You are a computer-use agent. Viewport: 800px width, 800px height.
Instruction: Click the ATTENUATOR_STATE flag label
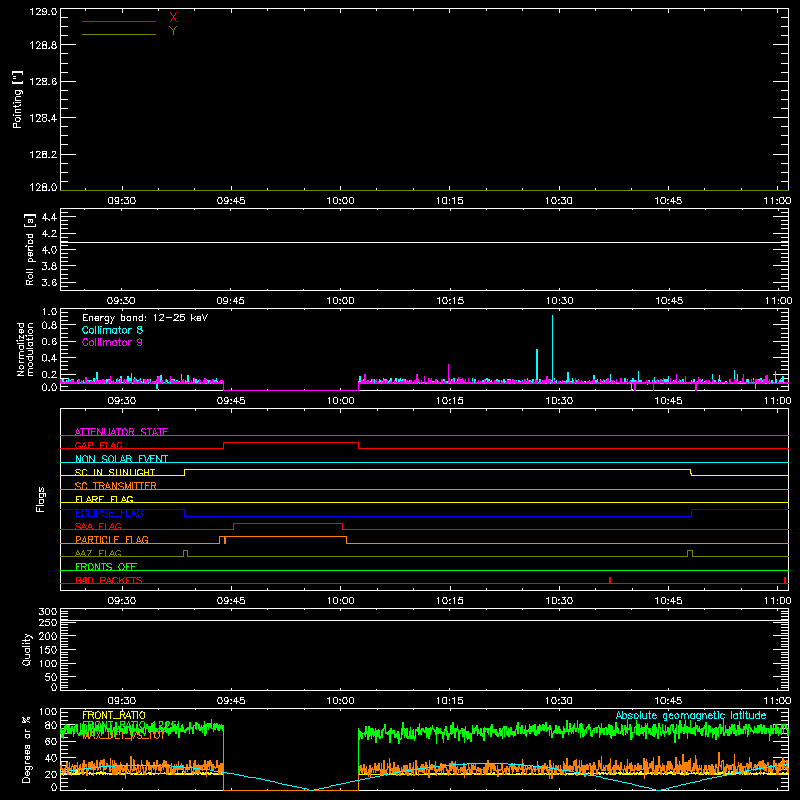coord(121,432)
